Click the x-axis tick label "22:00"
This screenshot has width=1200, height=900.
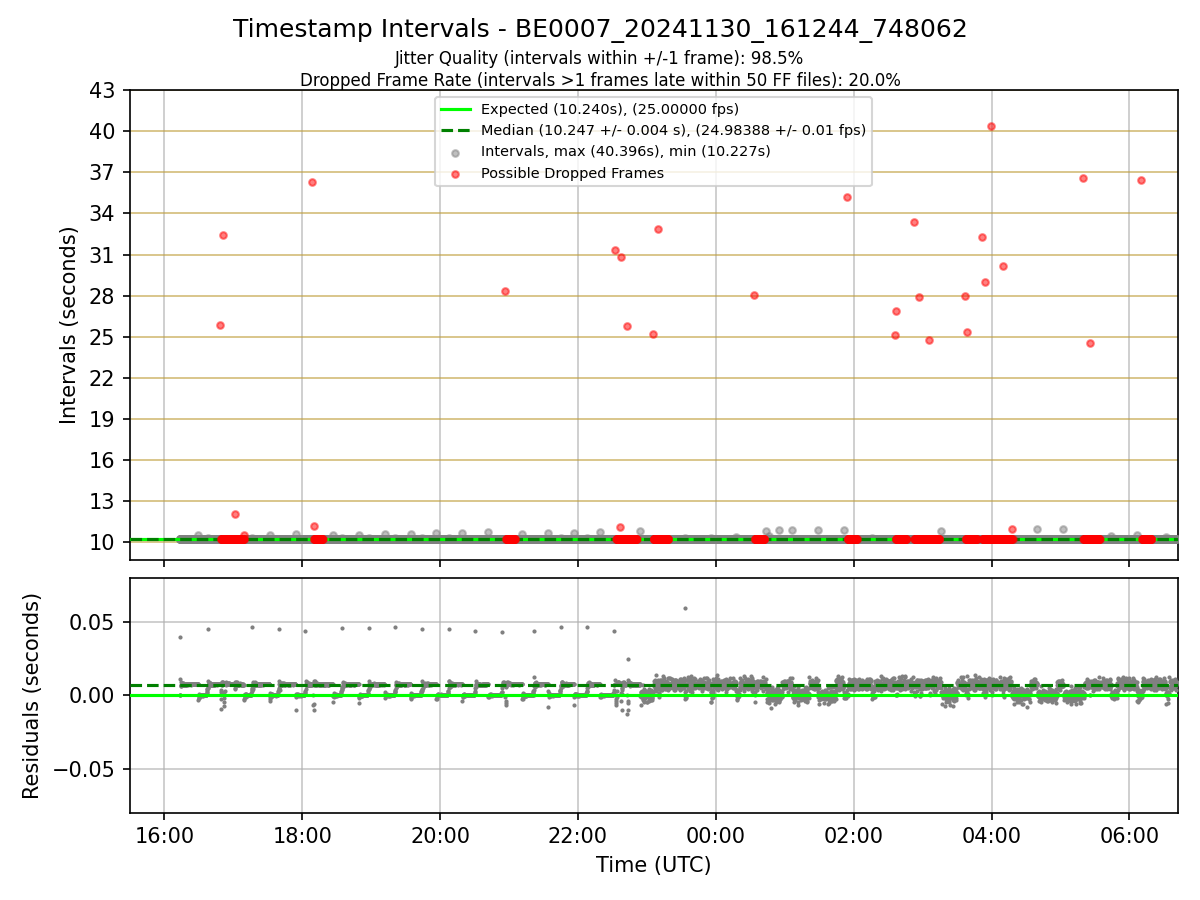[578, 834]
